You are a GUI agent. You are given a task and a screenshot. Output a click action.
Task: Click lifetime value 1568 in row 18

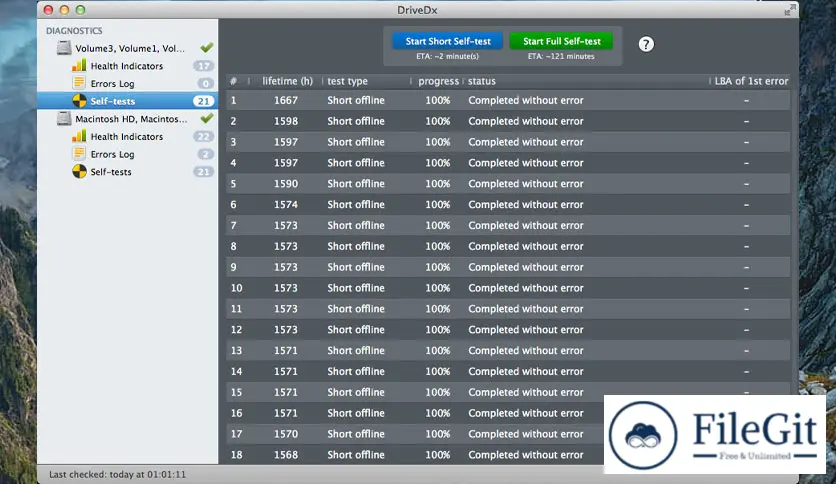pos(286,455)
